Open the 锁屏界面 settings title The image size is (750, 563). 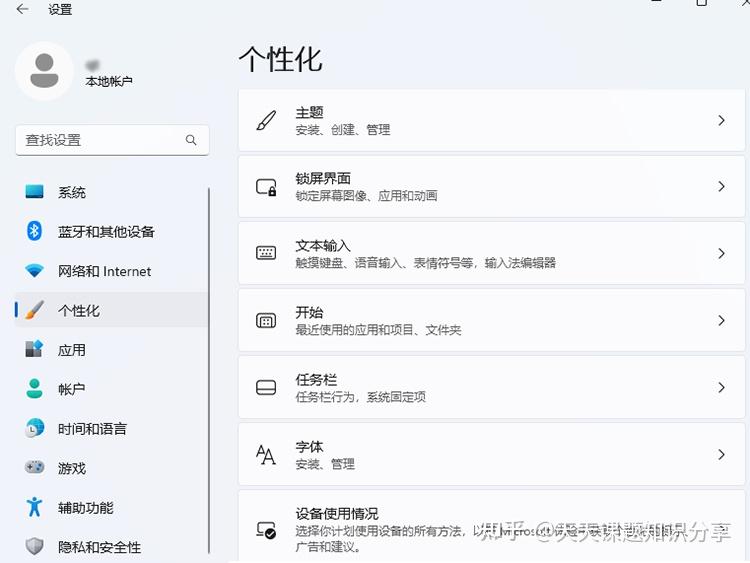coord(323,178)
